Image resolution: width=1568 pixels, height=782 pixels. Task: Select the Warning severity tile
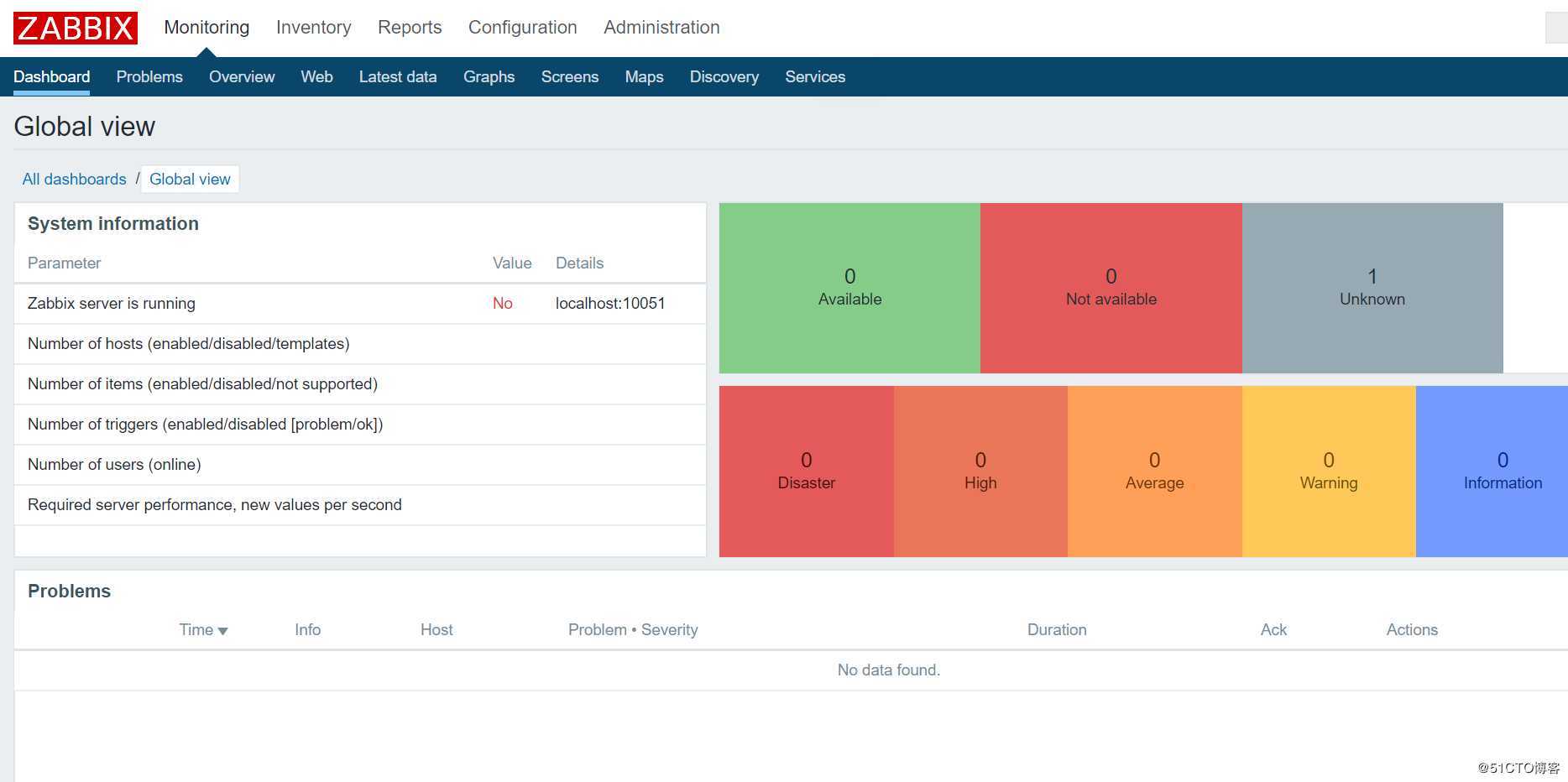[1329, 472]
